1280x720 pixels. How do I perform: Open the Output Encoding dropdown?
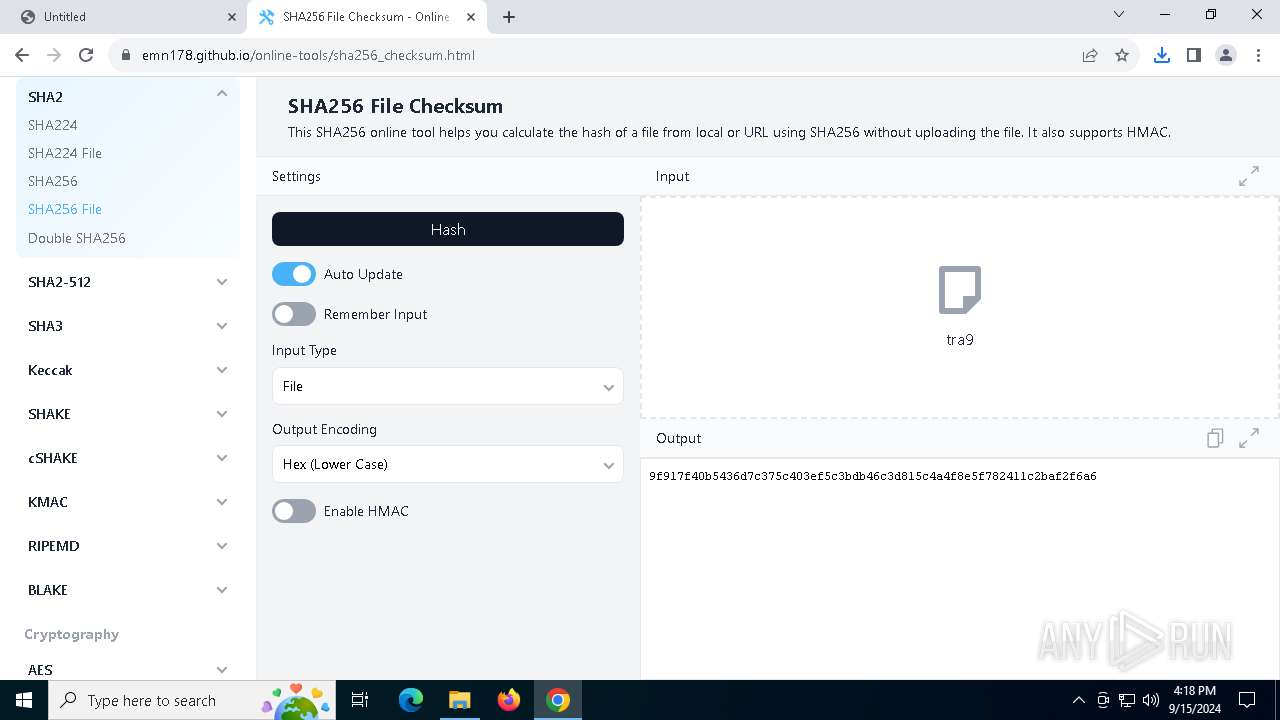click(x=448, y=464)
